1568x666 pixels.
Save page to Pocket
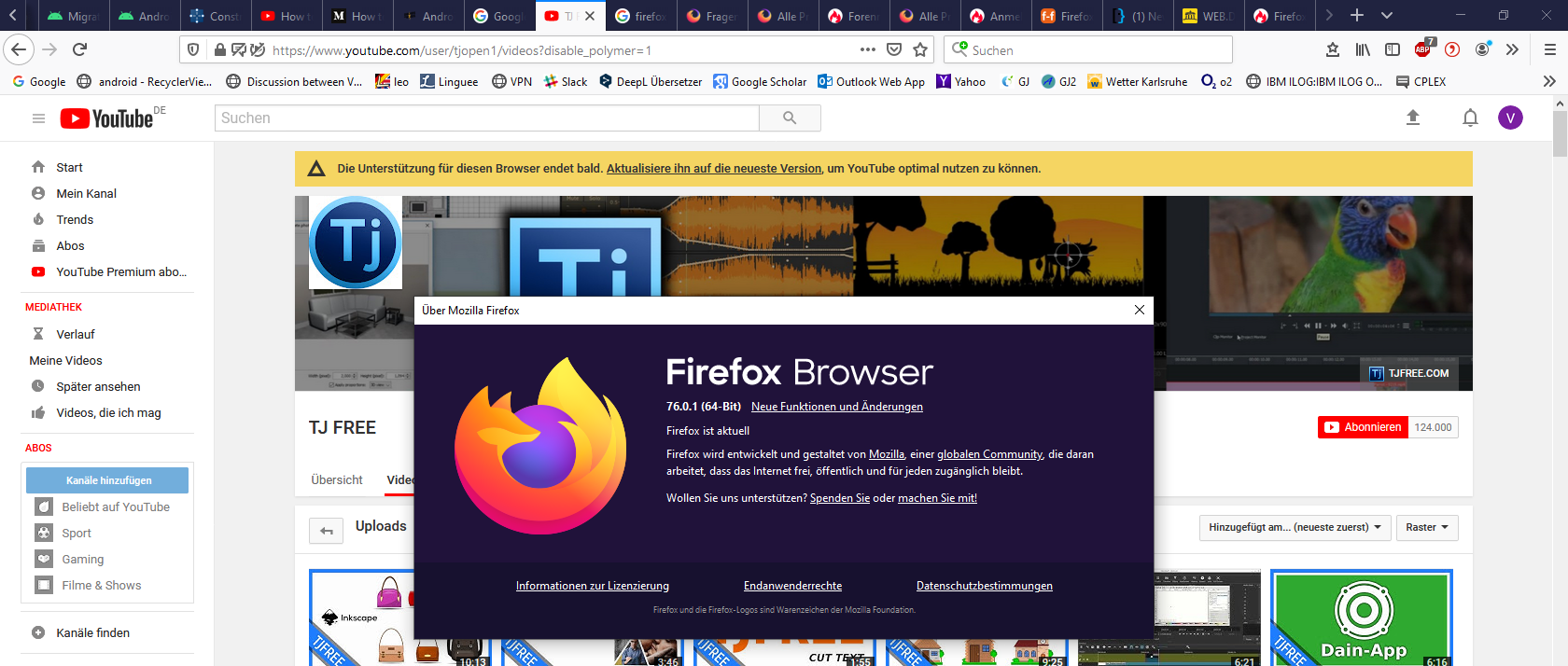(894, 49)
